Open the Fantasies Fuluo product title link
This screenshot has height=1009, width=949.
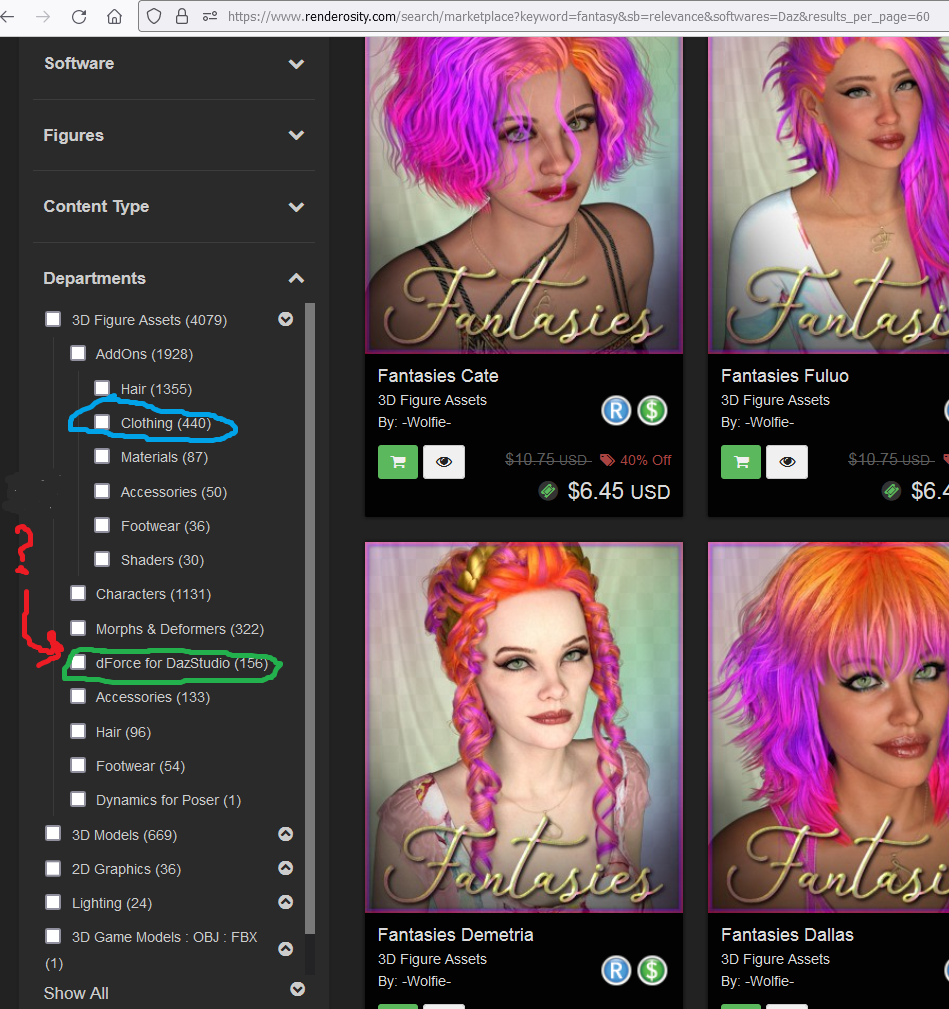pos(784,376)
